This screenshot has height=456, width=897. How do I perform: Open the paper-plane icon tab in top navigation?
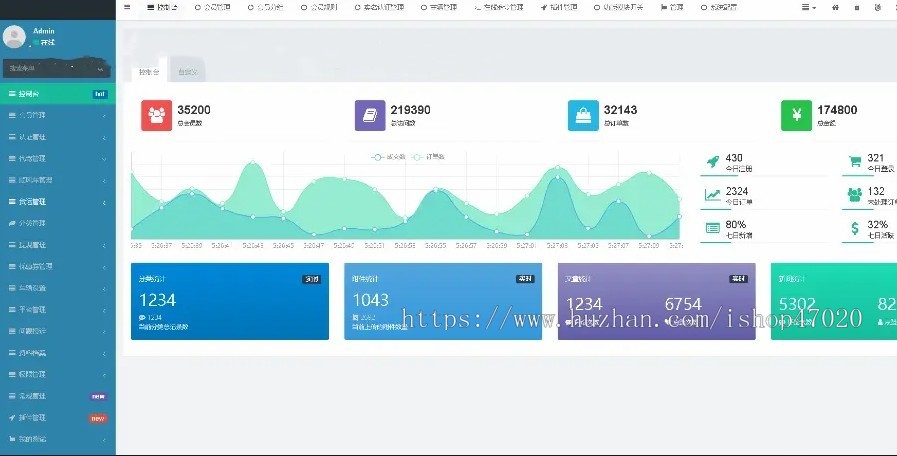(559, 7)
